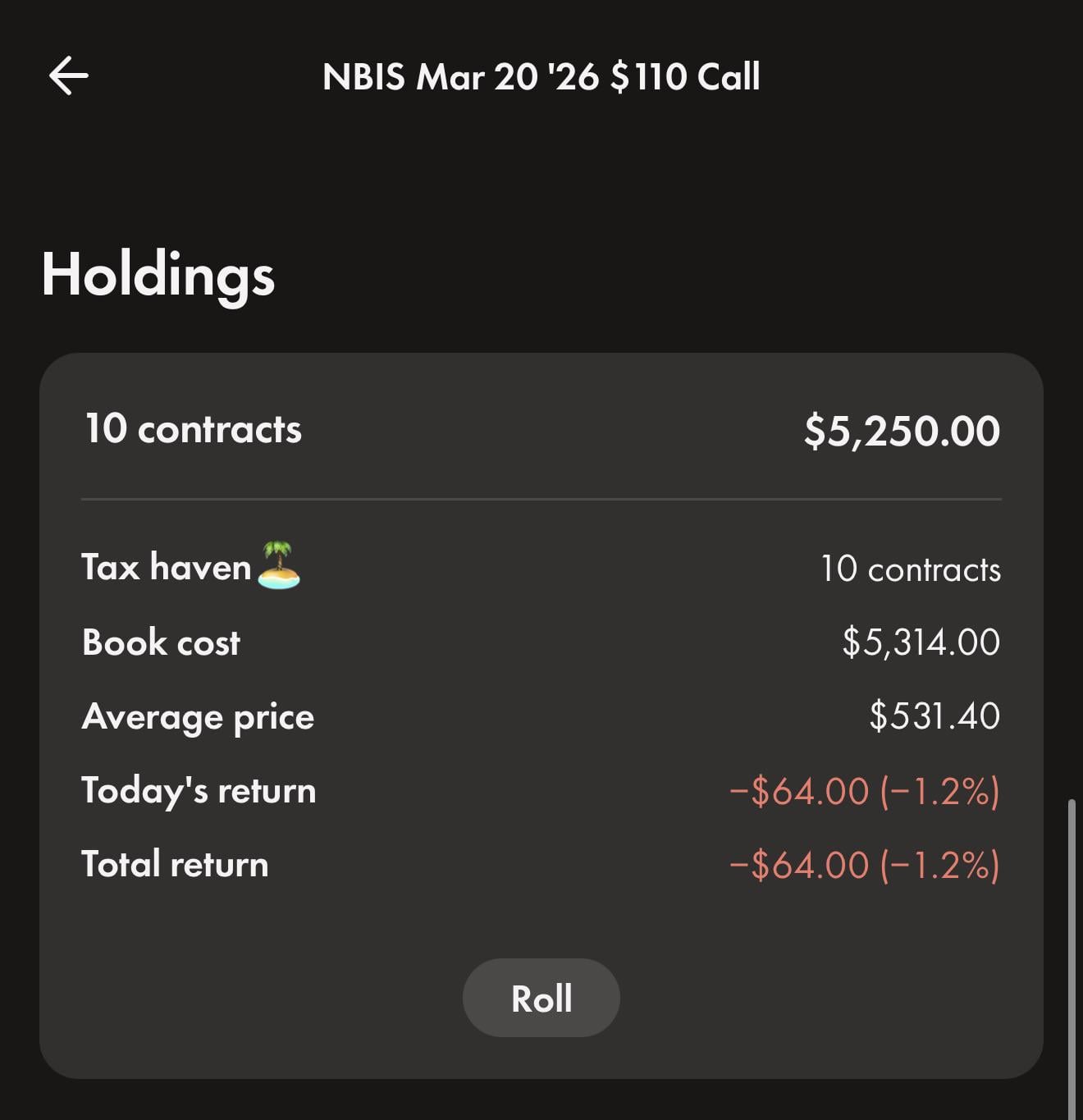The height and width of the screenshot is (1120, 1083).
Task: Select the Today's return label
Action: coord(199,790)
